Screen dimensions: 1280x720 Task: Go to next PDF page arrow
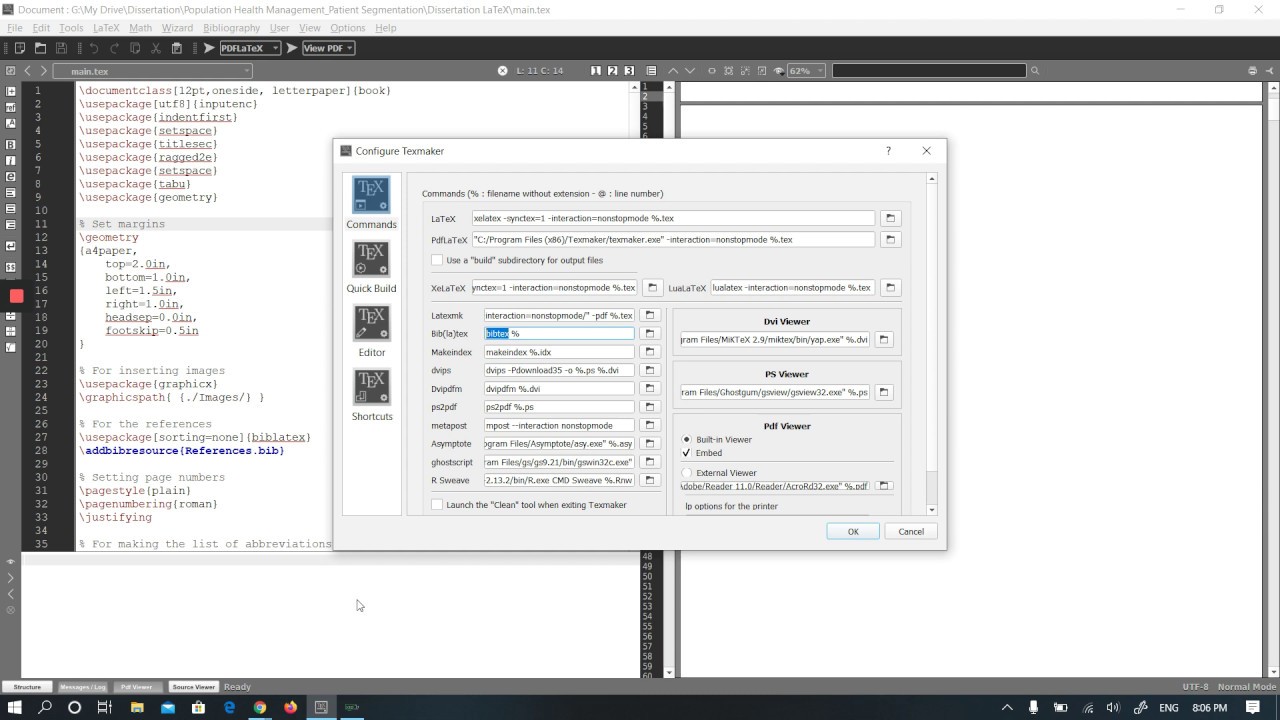click(689, 71)
